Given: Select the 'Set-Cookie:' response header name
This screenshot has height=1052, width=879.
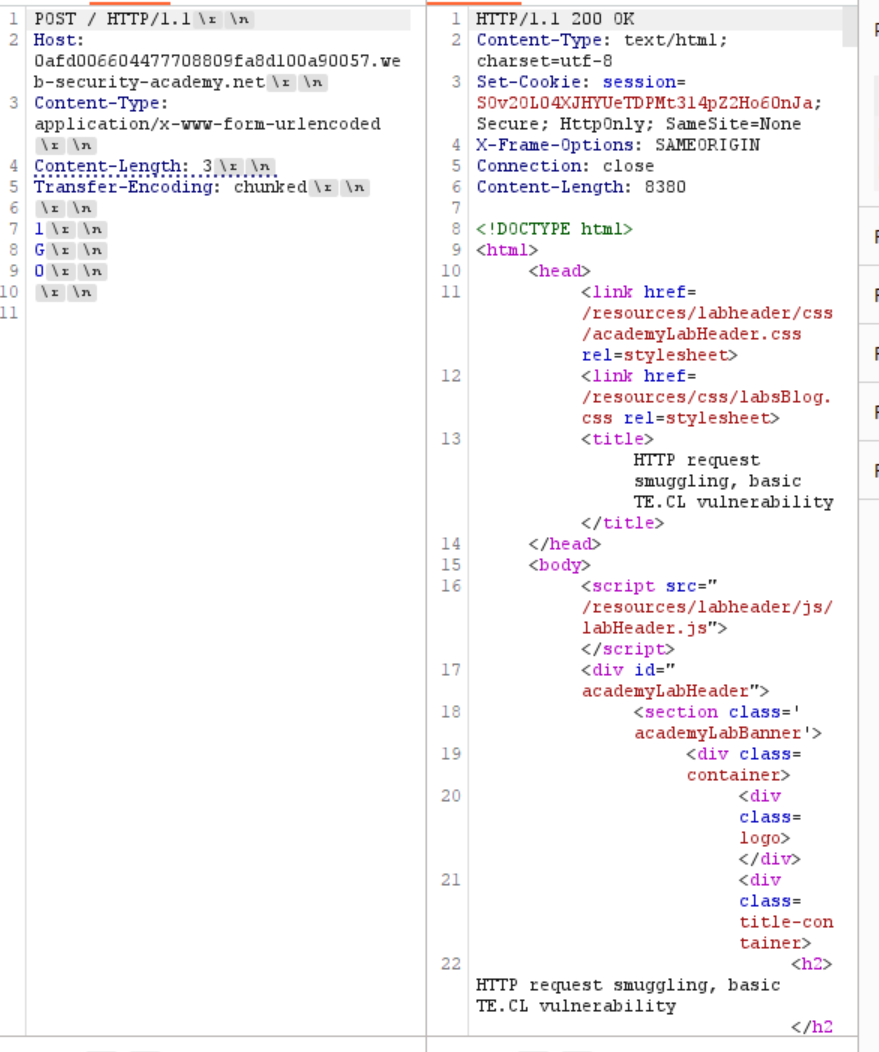Looking at the screenshot, I should pyautogui.click(x=534, y=83).
